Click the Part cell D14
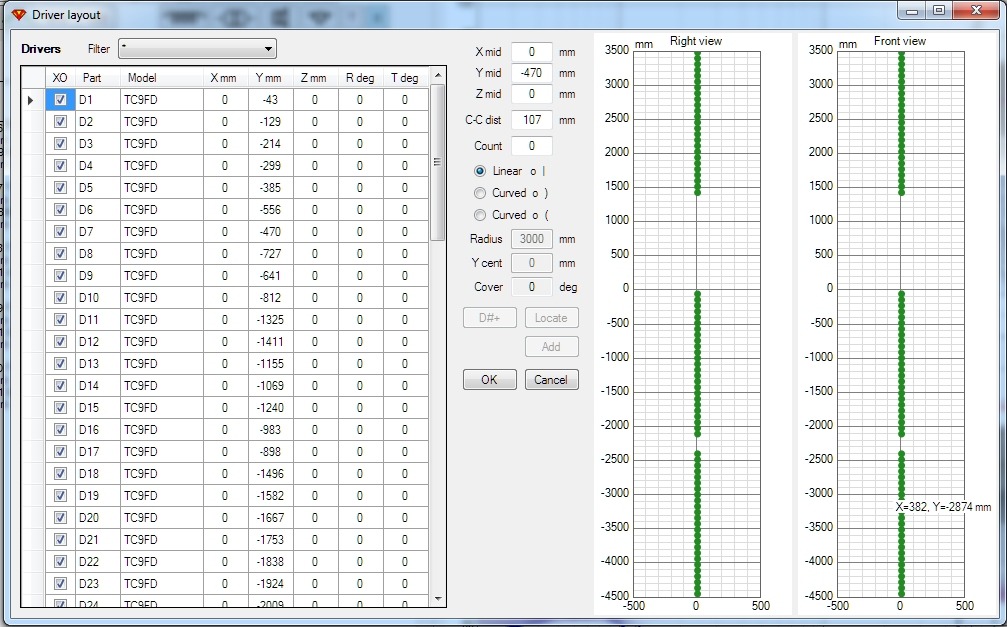Viewport: 1007px width, 627px height. [98, 385]
